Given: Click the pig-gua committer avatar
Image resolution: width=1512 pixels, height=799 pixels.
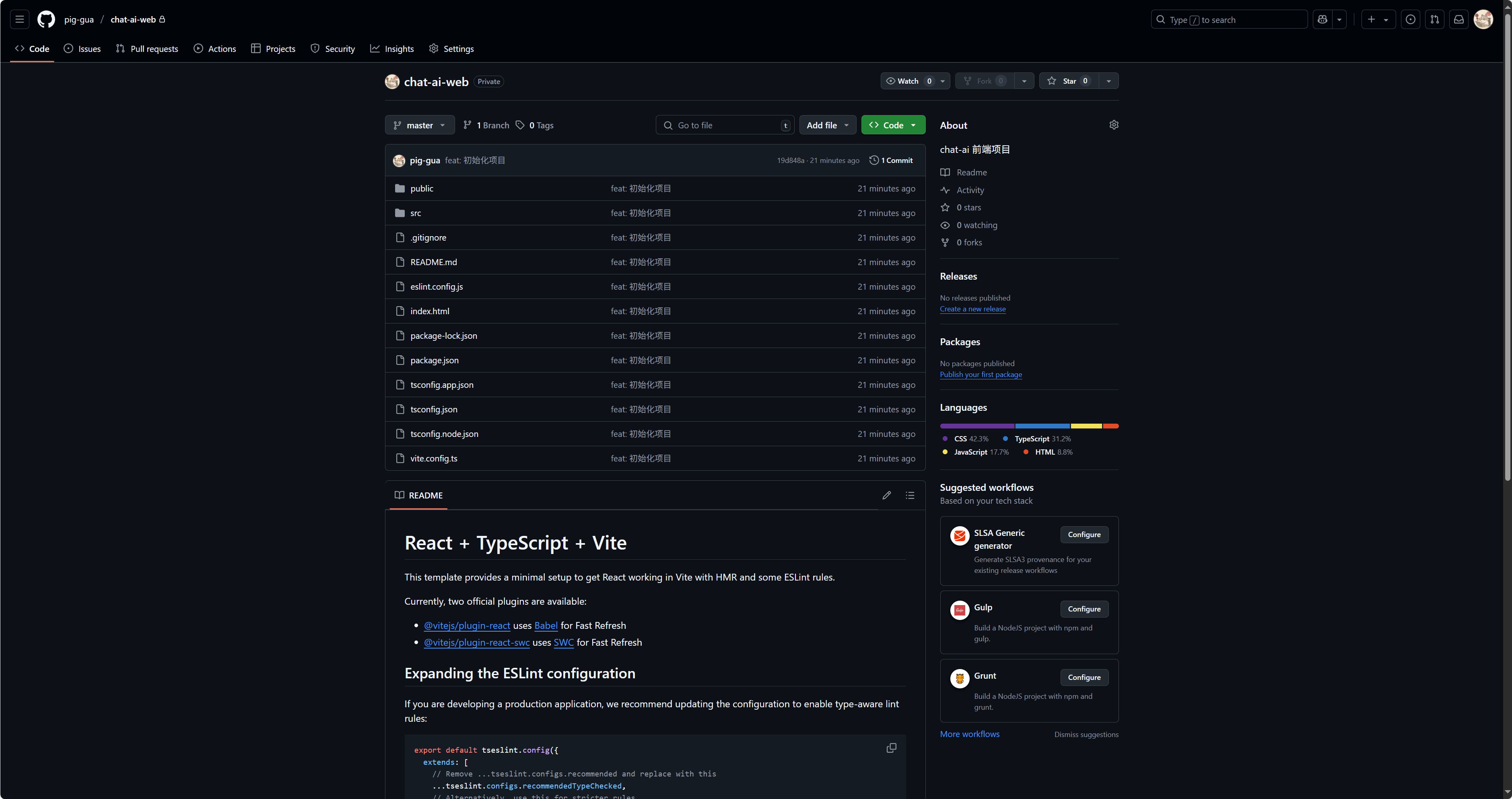Looking at the screenshot, I should click(x=399, y=160).
